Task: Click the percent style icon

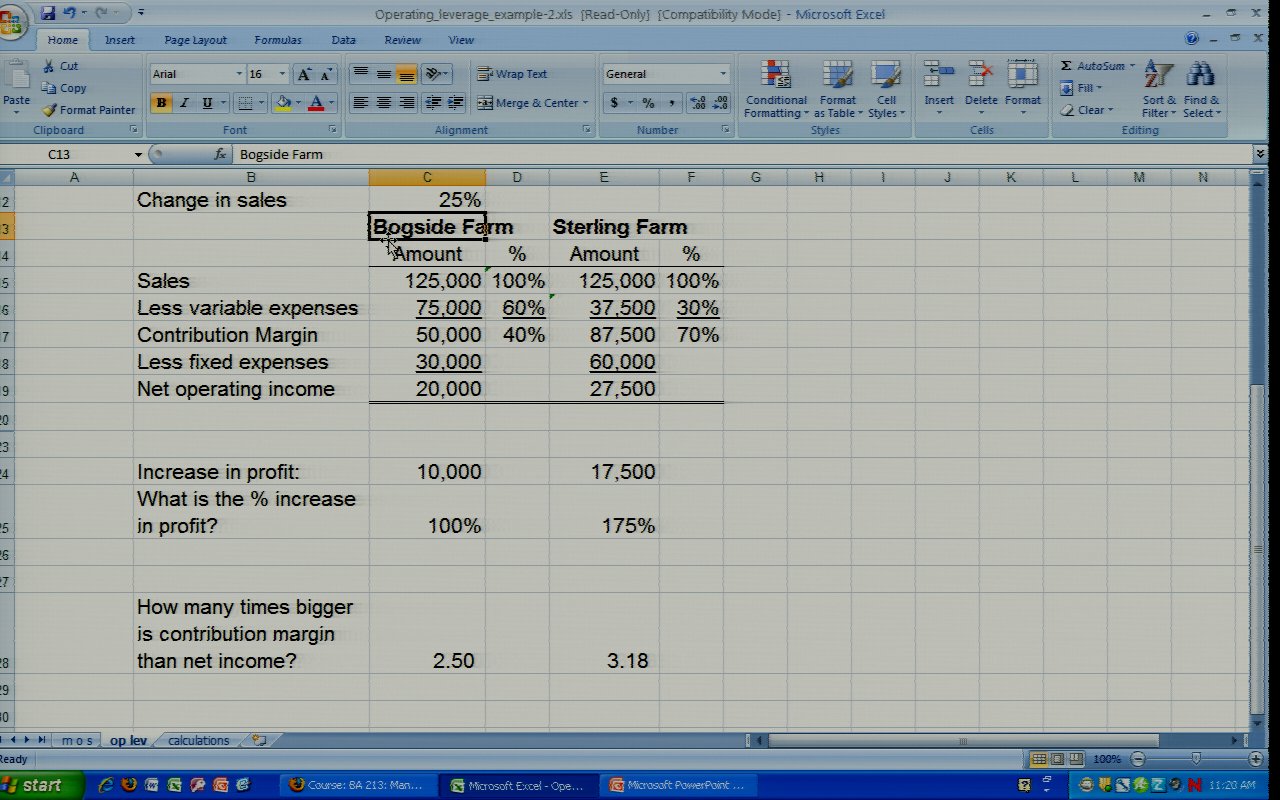Action: [648, 103]
